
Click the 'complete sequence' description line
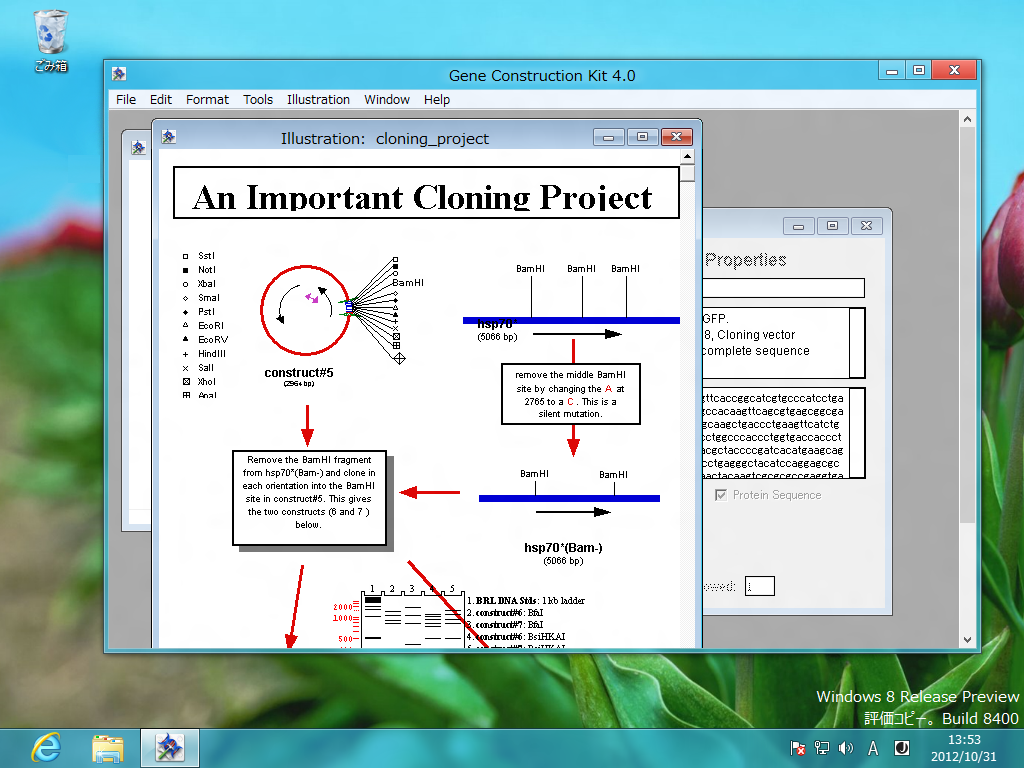point(756,351)
